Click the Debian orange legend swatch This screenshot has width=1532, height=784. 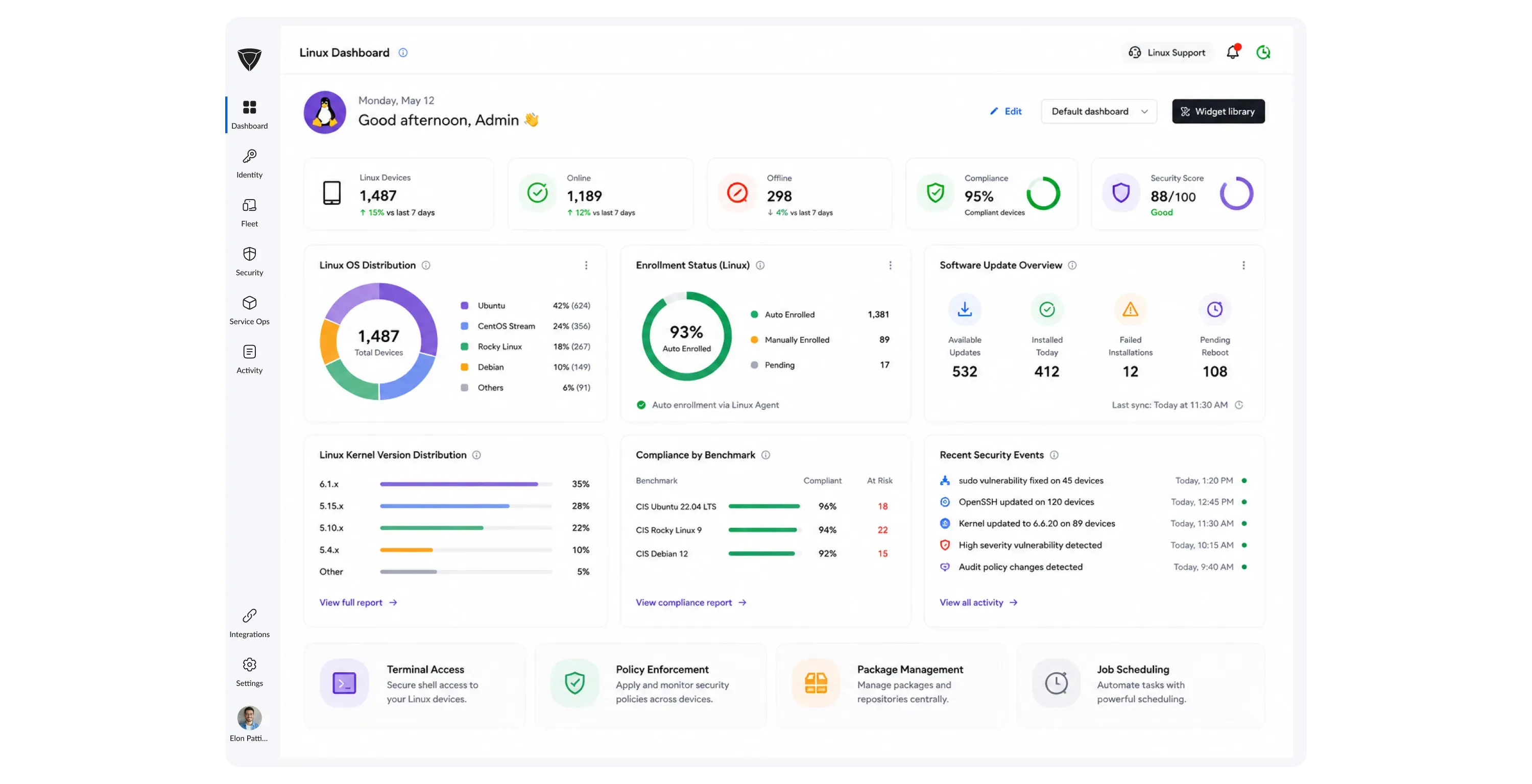point(464,367)
